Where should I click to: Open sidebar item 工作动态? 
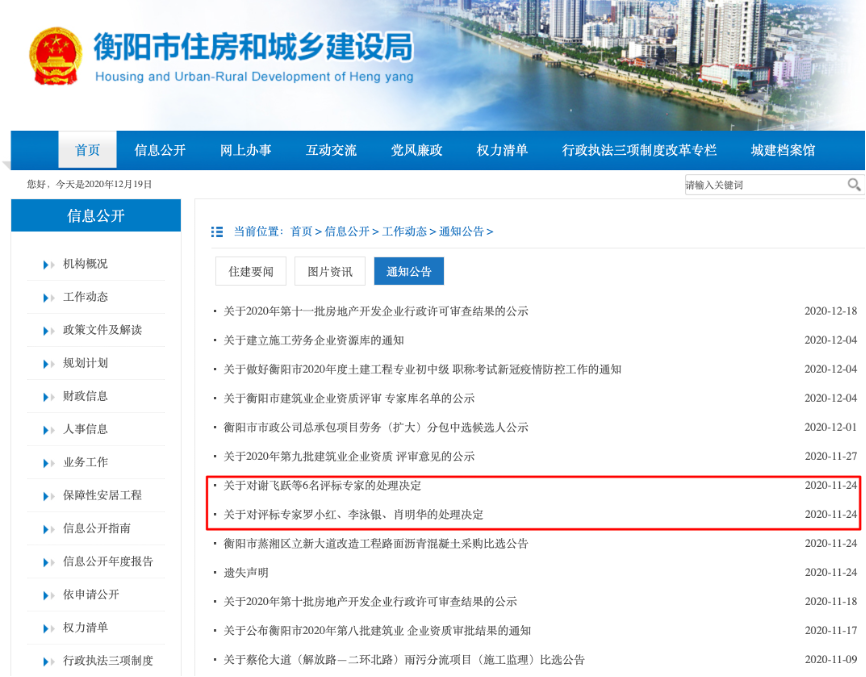(x=85, y=297)
